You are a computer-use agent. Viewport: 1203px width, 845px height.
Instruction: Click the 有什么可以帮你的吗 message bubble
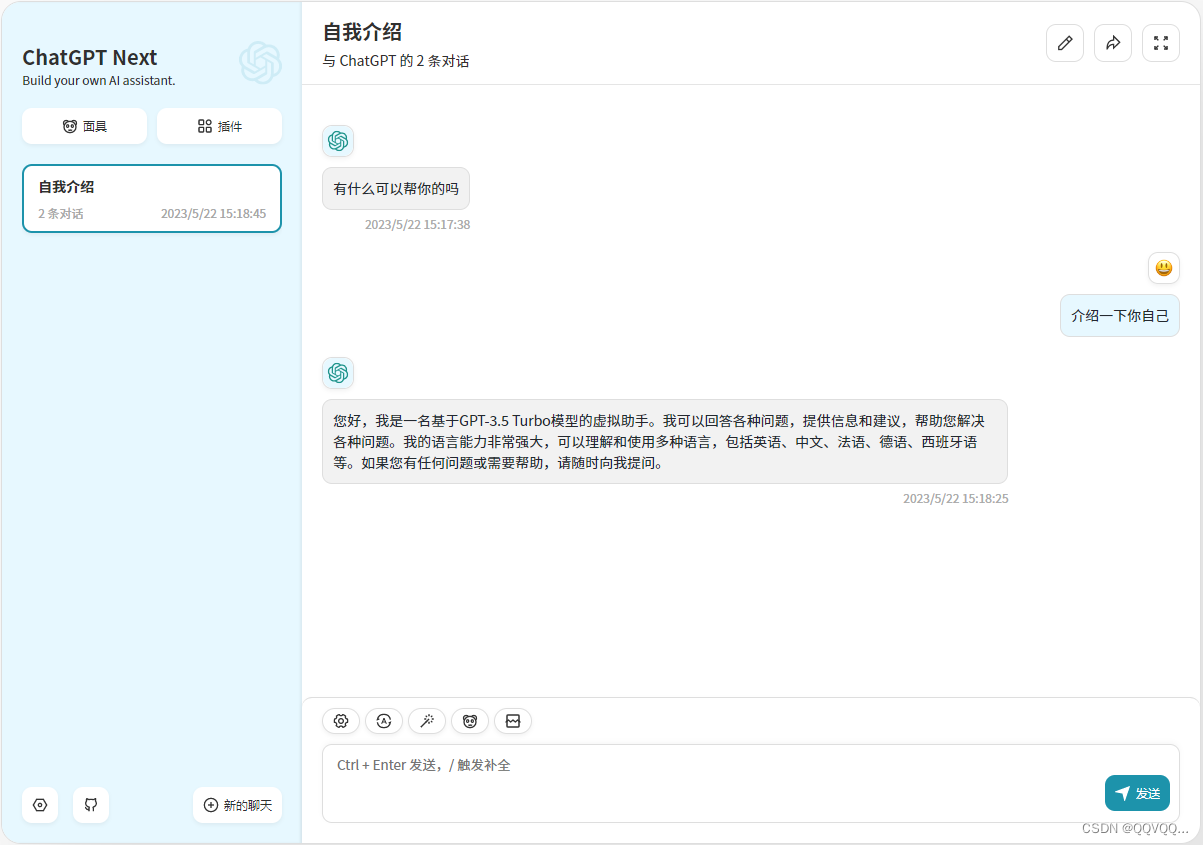tap(396, 188)
